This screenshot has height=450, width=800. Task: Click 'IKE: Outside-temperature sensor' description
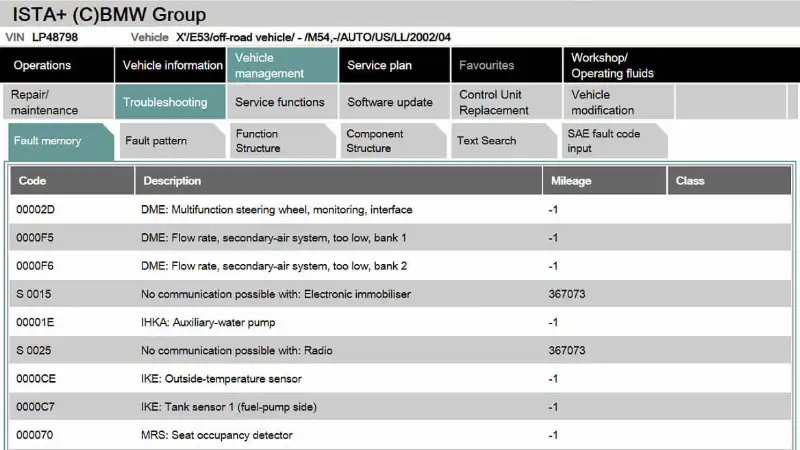[x=221, y=379]
